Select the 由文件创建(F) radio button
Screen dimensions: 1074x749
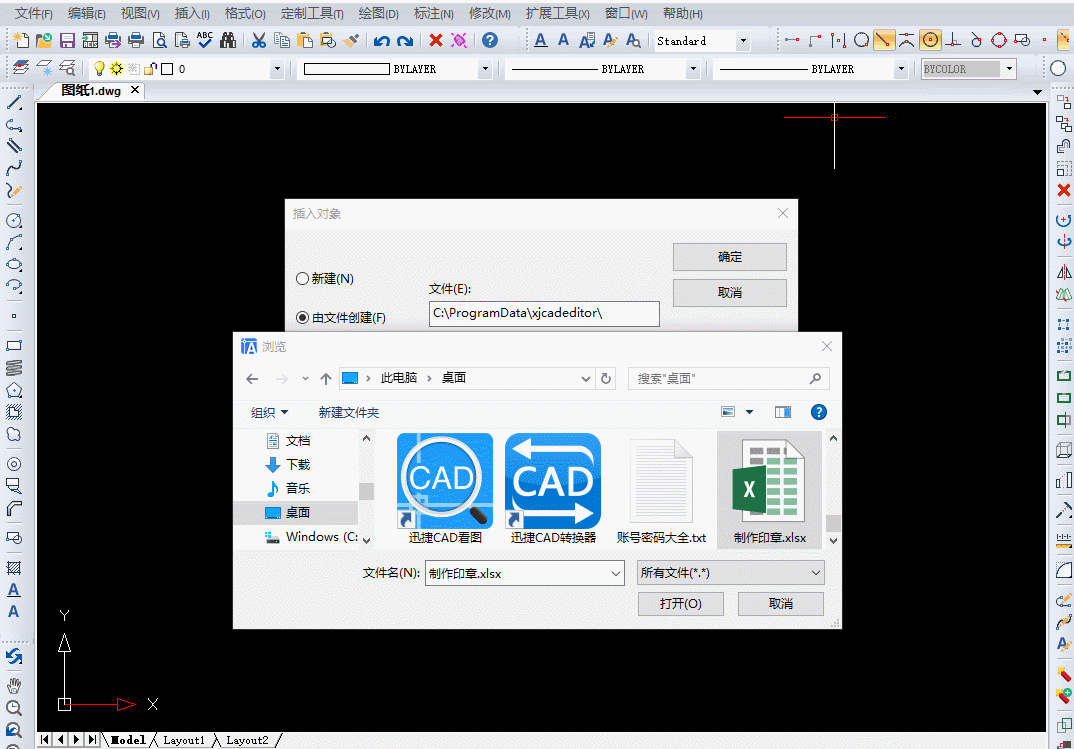(303, 317)
